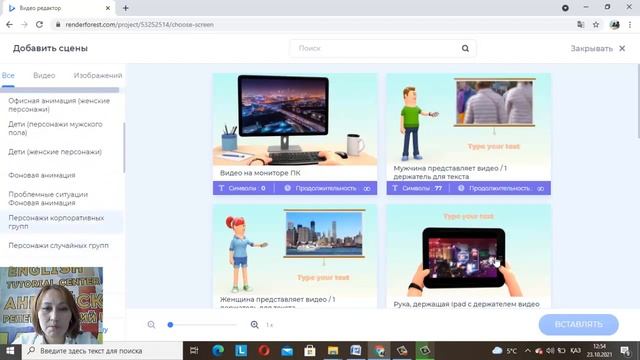This screenshot has width=640, height=360.
Task: Open the Mail app from the taskbar
Action: point(287,351)
